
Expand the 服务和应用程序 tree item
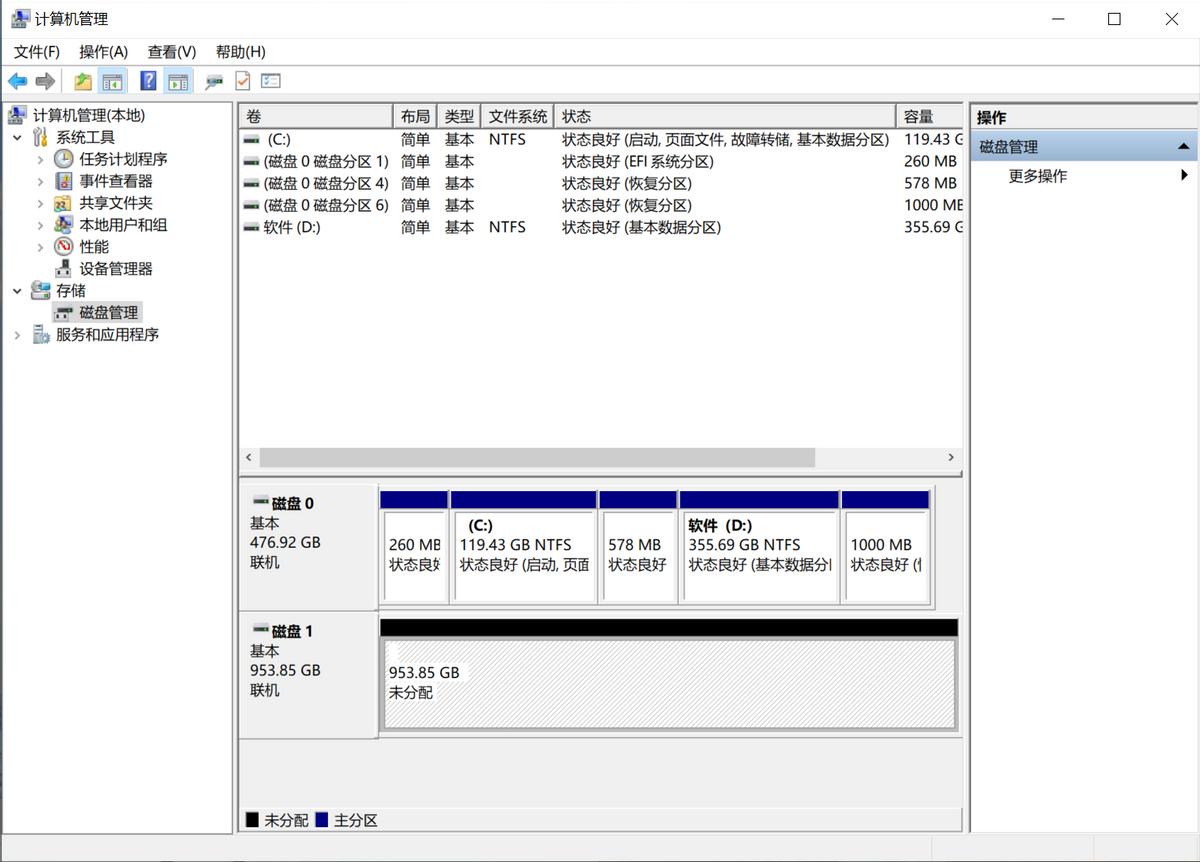tap(18, 334)
